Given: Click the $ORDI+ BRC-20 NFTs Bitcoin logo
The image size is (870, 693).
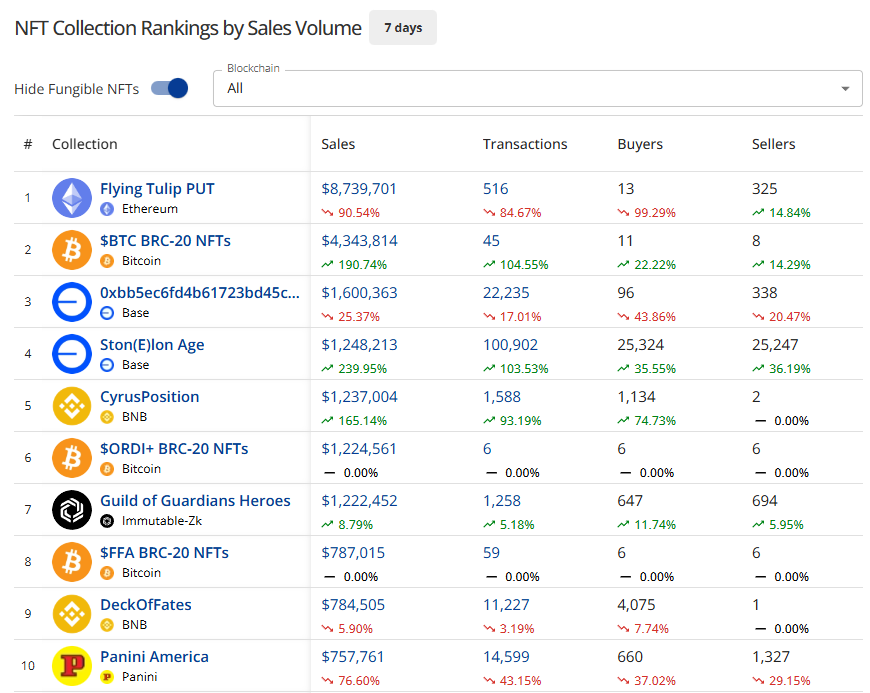Looking at the screenshot, I should tap(72, 458).
